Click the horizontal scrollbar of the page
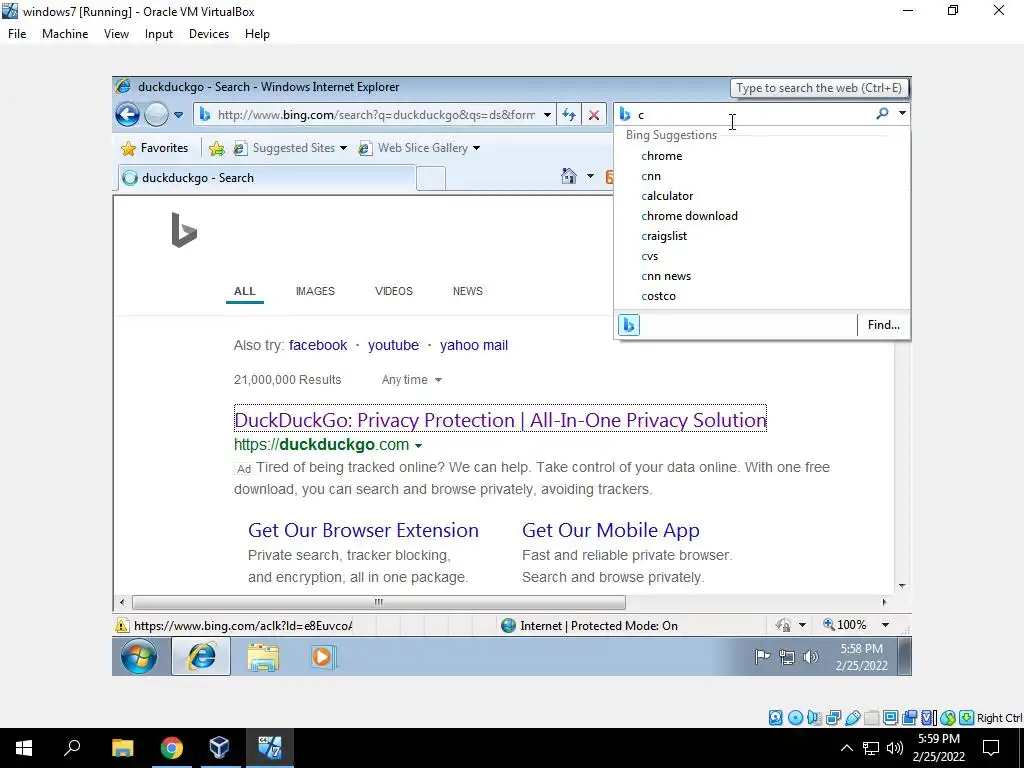 (x=379, y=602)
